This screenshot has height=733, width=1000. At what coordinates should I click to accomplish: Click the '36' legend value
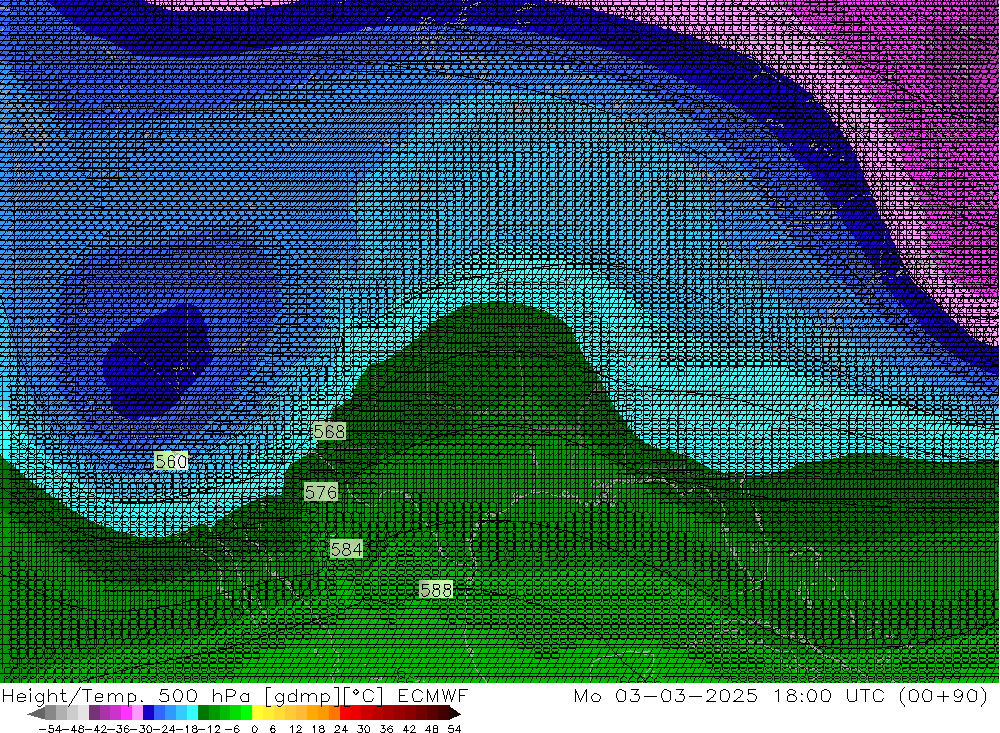coord(386,729)
